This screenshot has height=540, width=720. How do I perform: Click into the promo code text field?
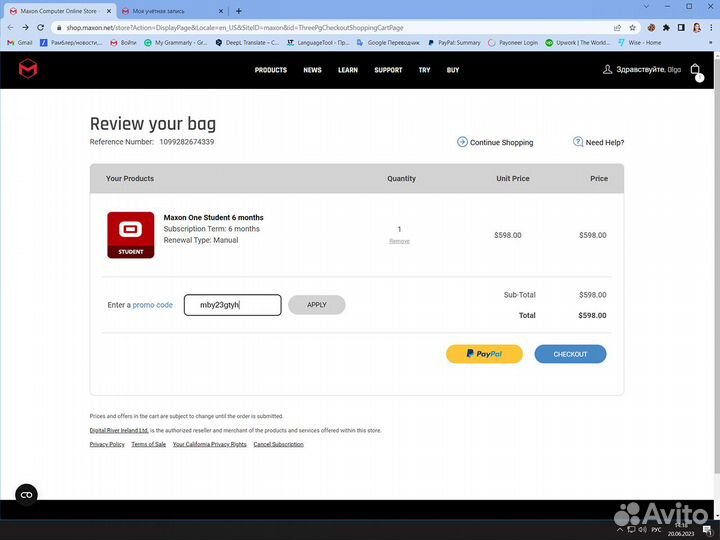click(232, 305)
